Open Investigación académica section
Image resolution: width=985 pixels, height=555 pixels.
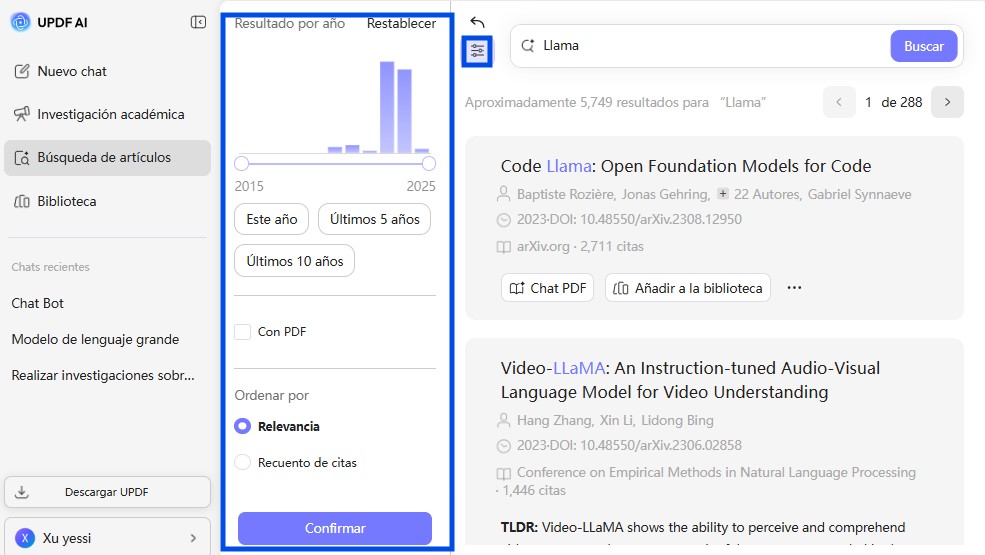[99, 114]
